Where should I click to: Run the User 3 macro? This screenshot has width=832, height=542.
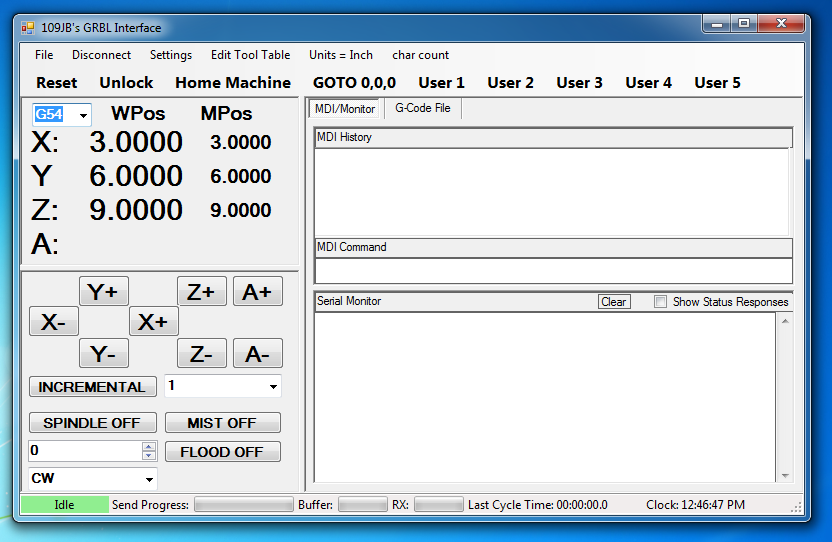(x=579, y=83)
